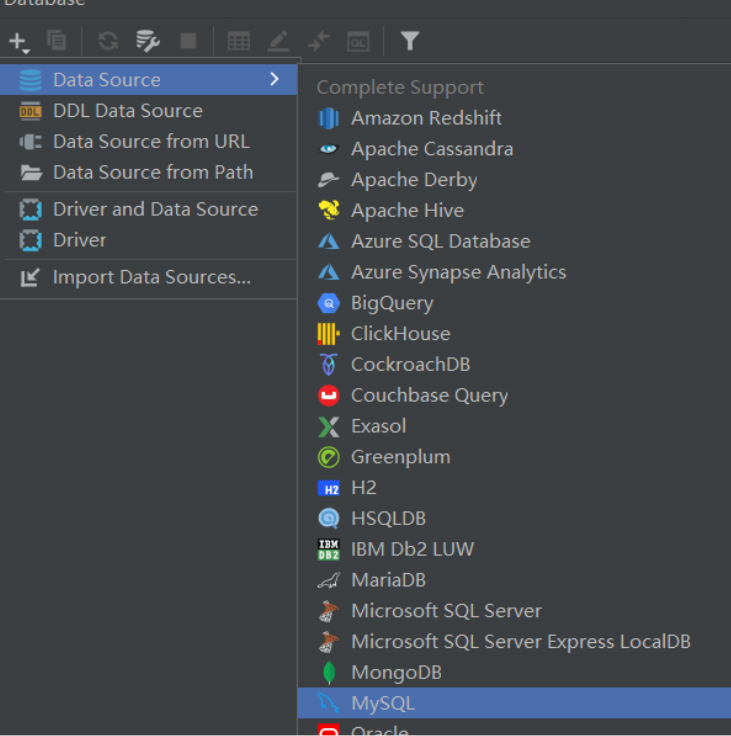
Task: Choose Azure Synapse Analytics
Action: click(x=514, y=272)
